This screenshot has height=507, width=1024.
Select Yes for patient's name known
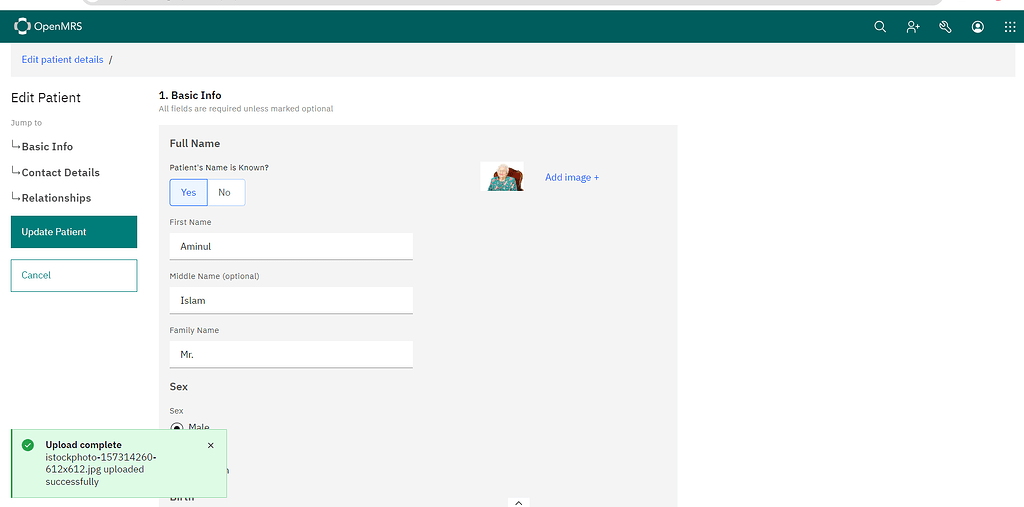pos(188,192)
